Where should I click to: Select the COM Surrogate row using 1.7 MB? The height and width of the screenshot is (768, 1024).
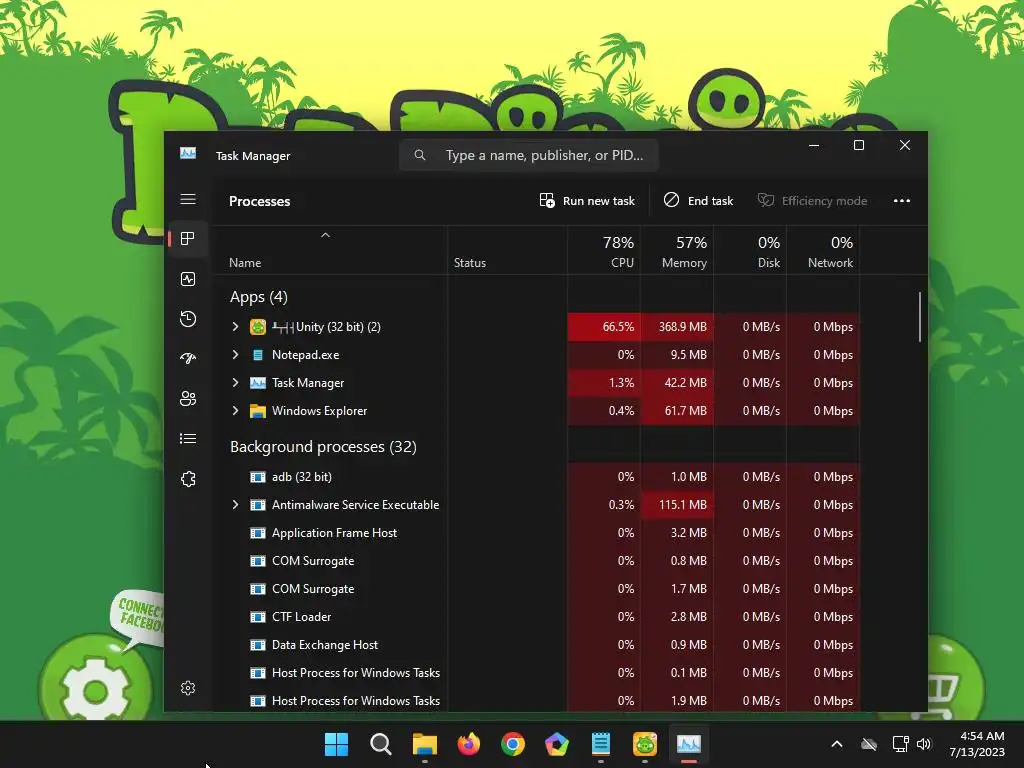[x=536, y=589]
